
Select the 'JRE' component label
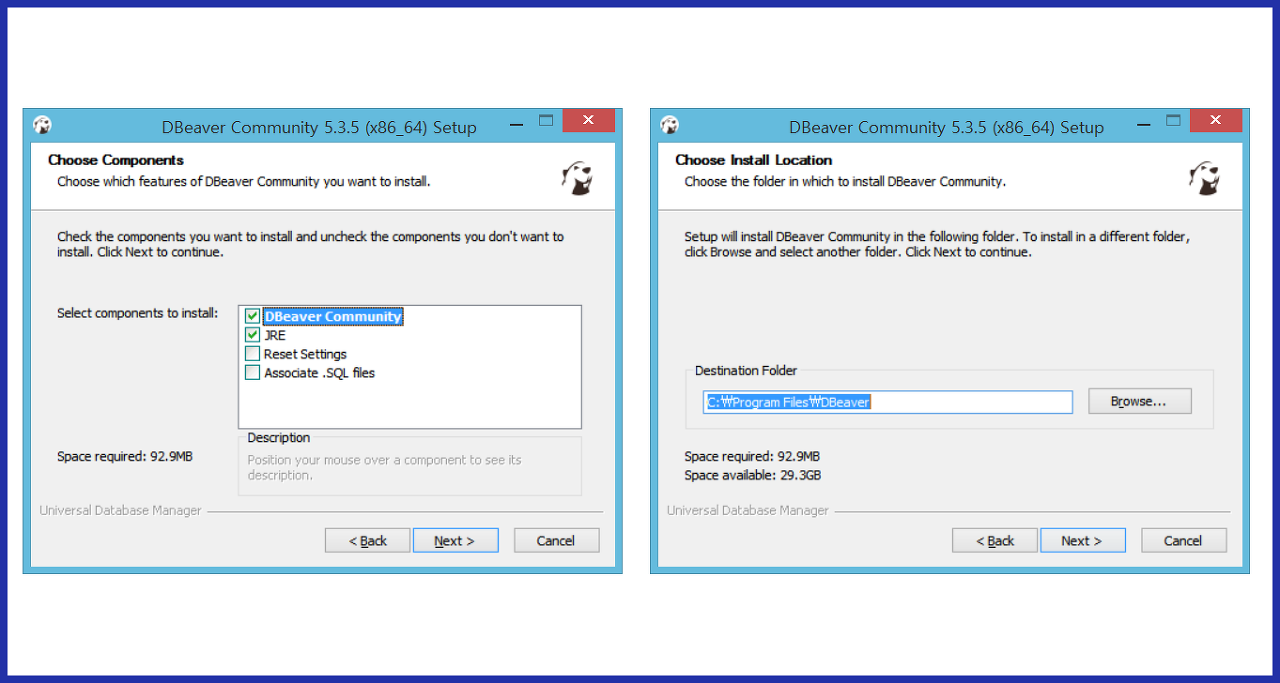pos(275,335)
